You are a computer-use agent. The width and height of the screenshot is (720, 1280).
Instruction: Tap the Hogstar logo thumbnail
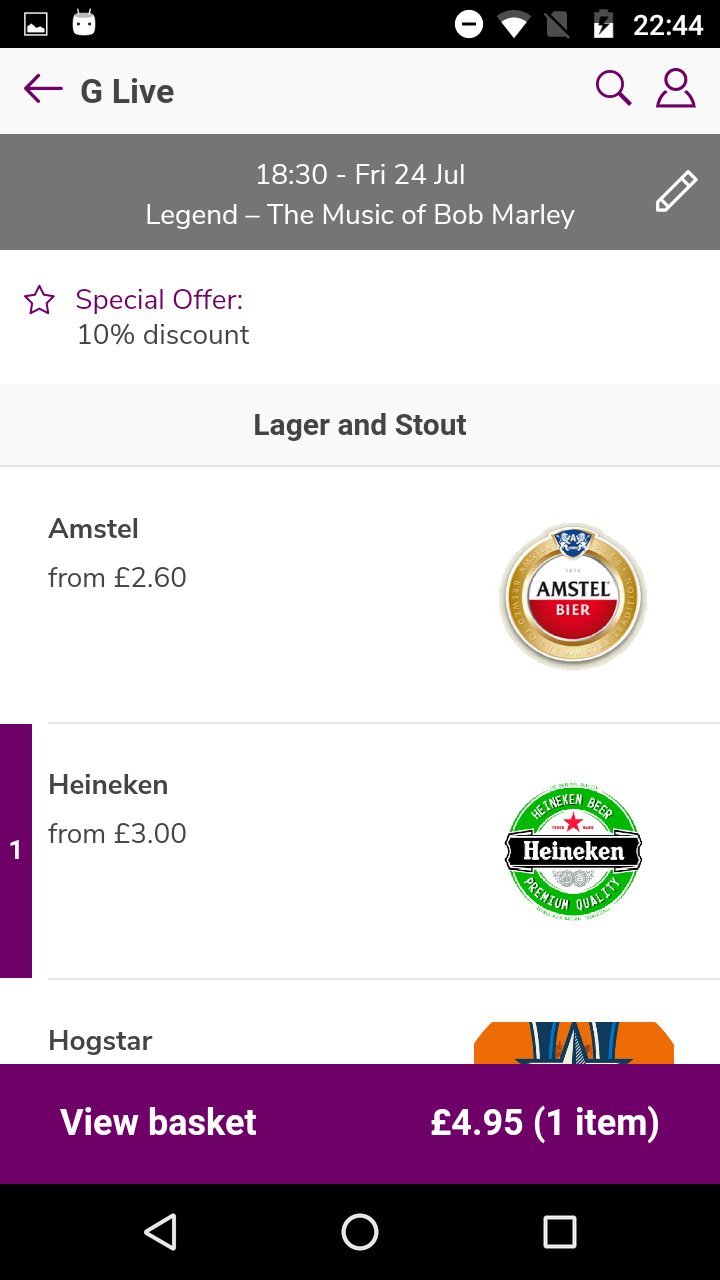pyautogui.click(x=573, y=1043)
